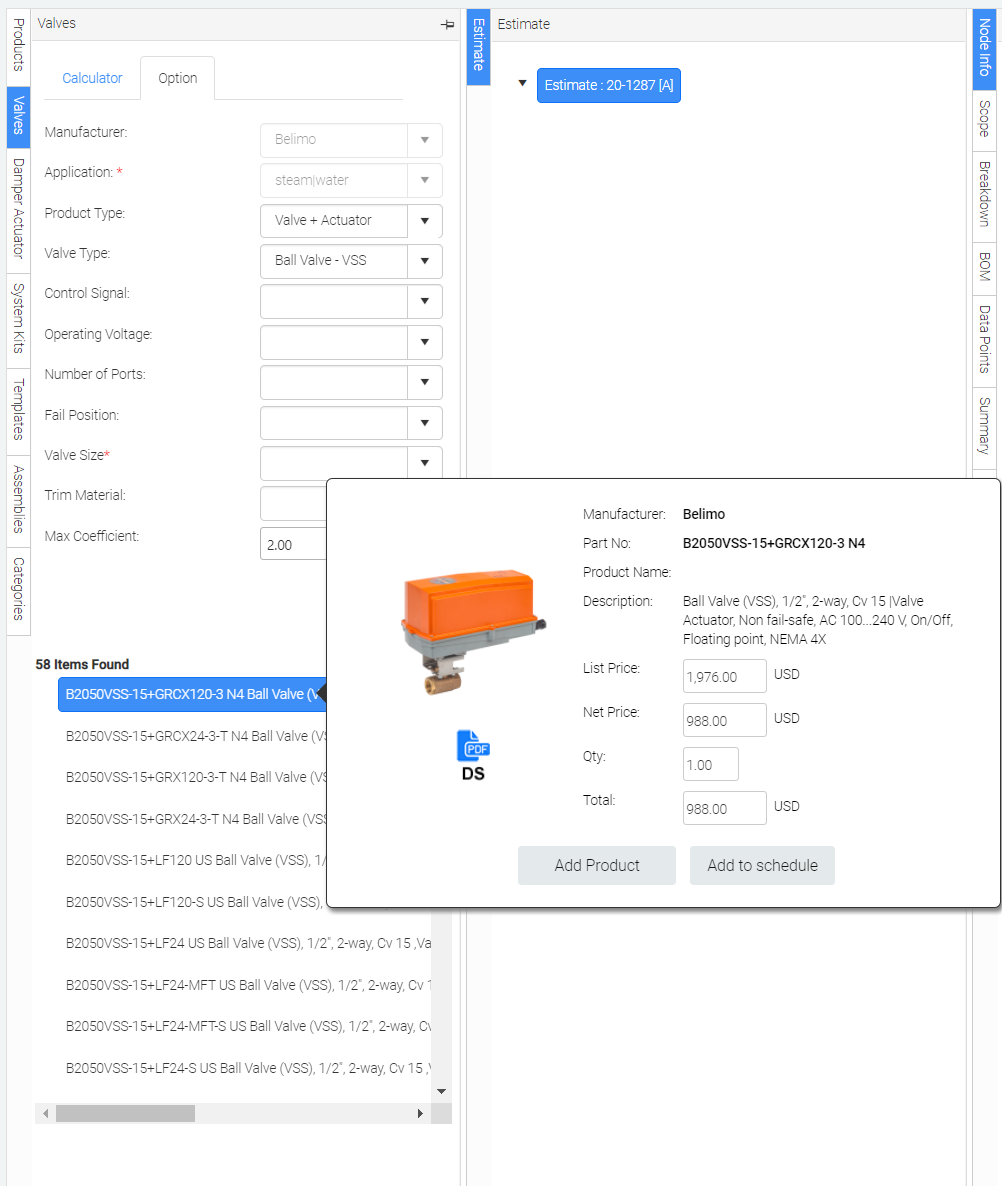
Task: Pin the Valves panel
Action: pyautogui.click(x=447, y=24)
